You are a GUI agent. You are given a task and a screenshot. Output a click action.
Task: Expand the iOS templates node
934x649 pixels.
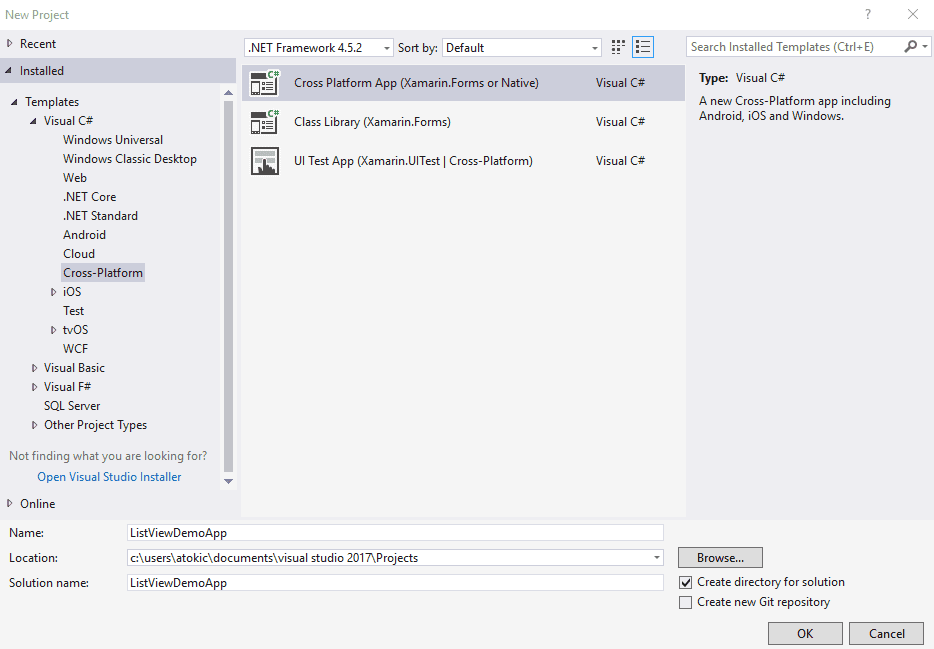(x=54, y=292)
